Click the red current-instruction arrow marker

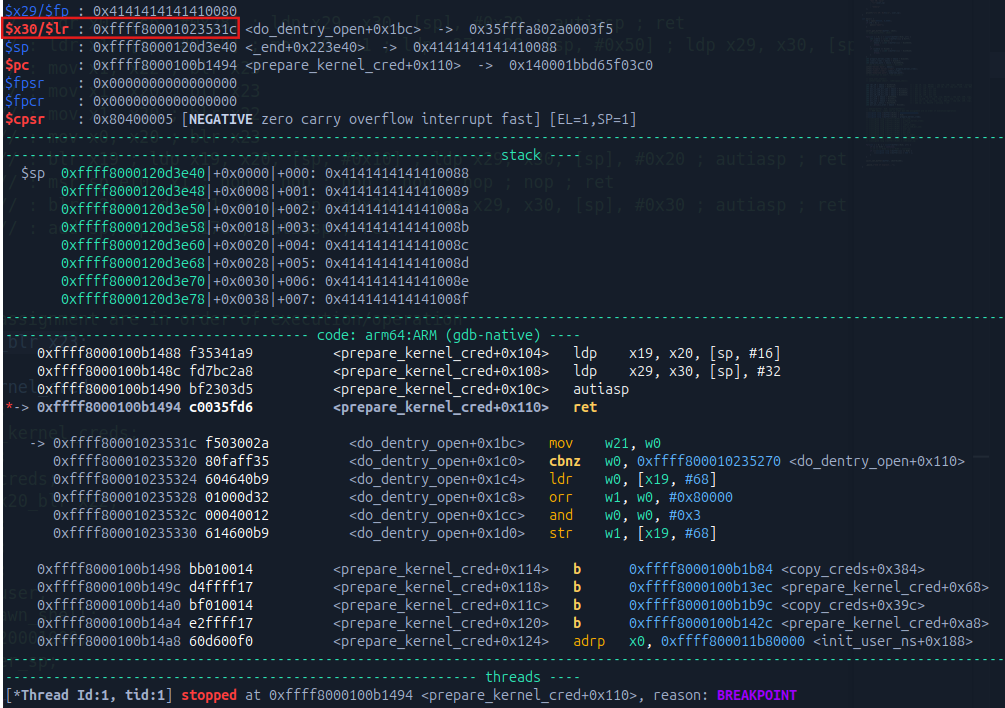pyautogui.click(x=14, y=407)
